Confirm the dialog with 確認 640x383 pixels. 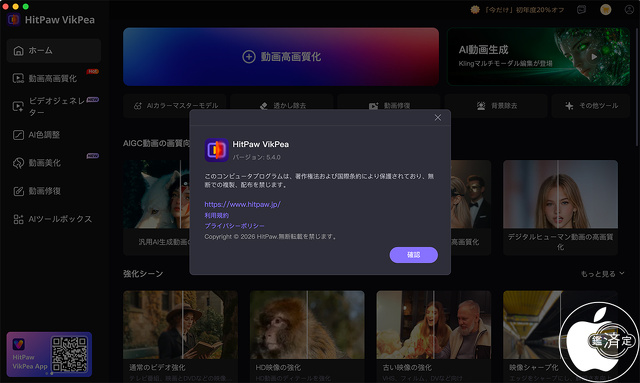pos(413,255)
